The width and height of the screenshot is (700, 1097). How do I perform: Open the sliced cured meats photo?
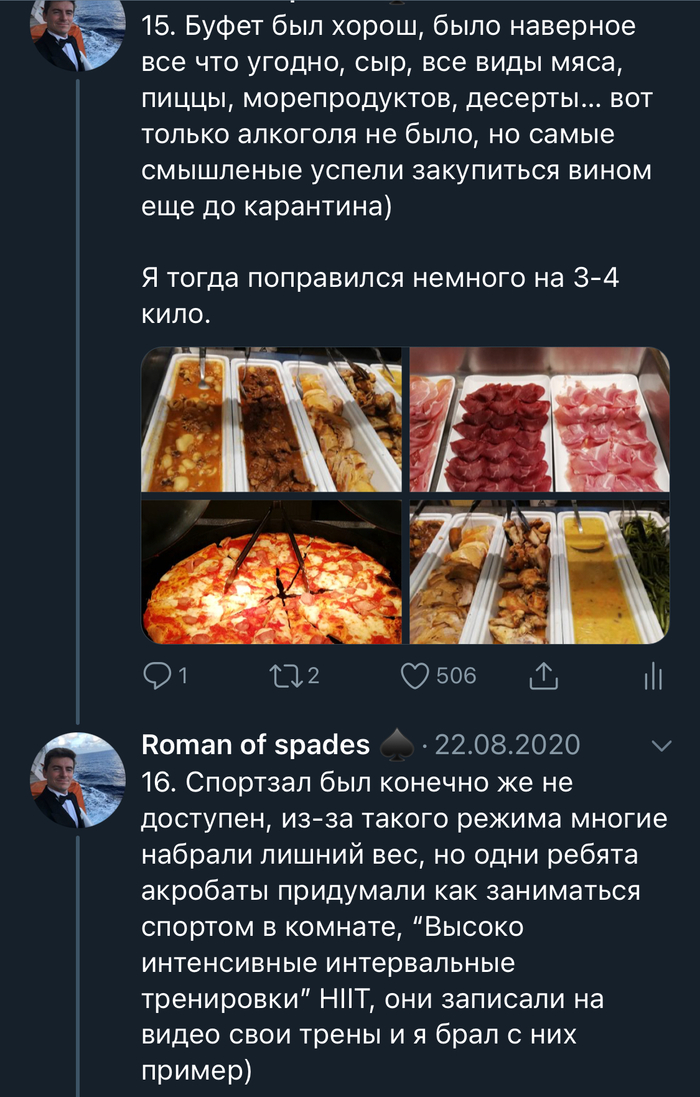539,420
